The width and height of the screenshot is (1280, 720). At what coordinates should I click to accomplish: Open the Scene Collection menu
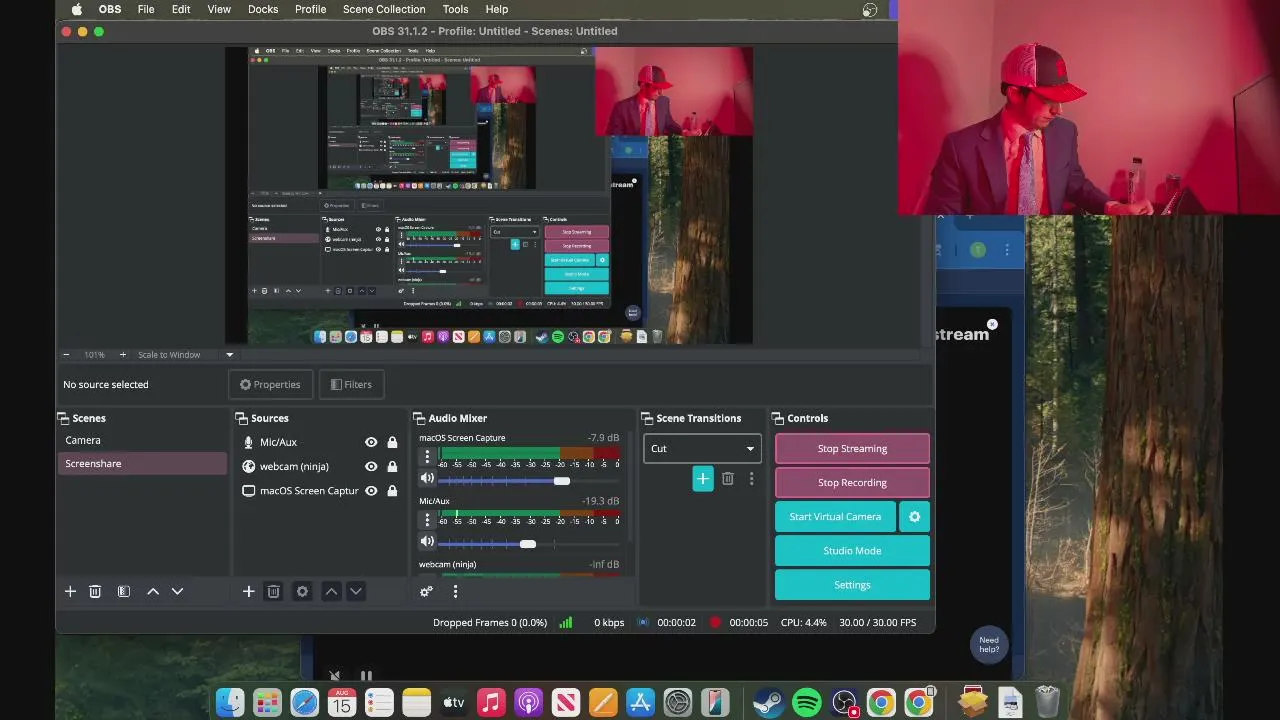tap(384, 9)
